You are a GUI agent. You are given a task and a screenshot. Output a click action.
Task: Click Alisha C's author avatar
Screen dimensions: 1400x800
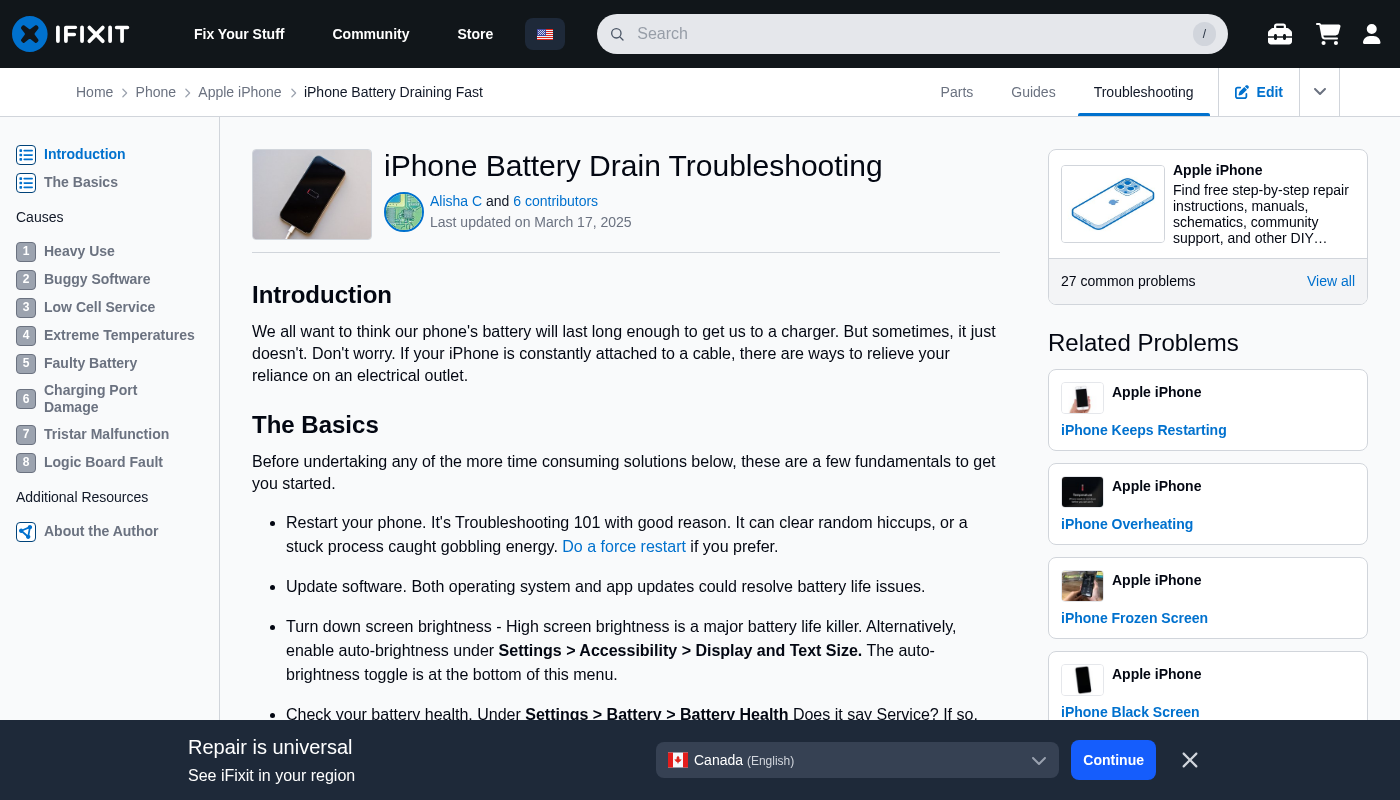404,212
